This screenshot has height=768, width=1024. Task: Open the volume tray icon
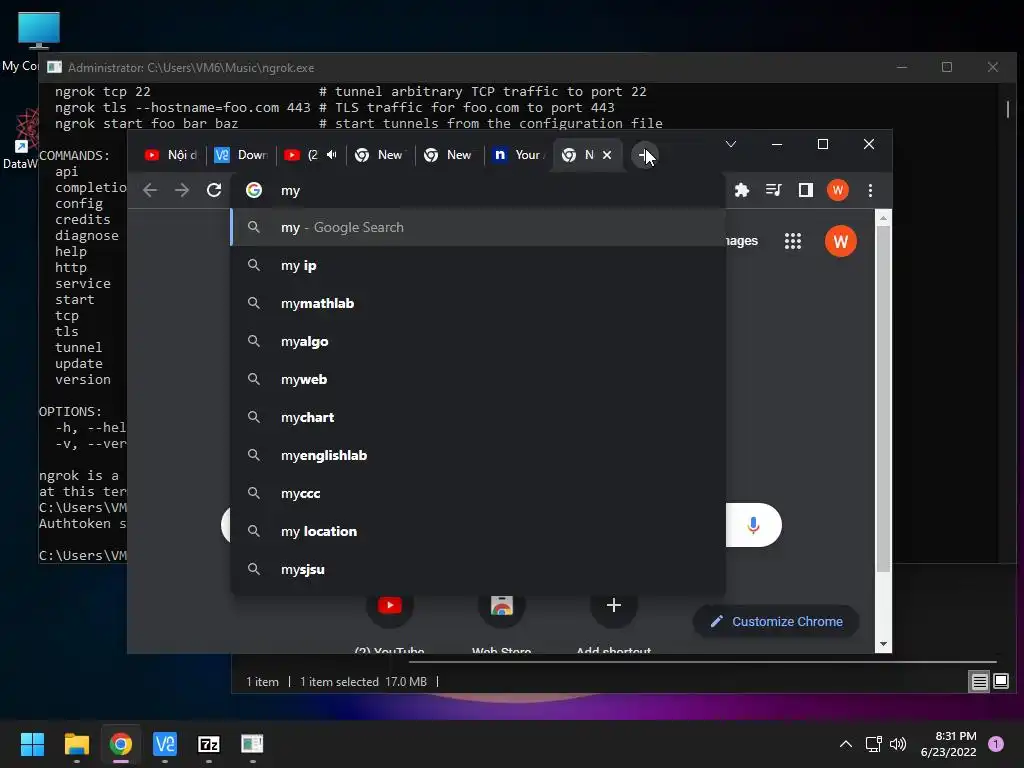coord(898,744)
